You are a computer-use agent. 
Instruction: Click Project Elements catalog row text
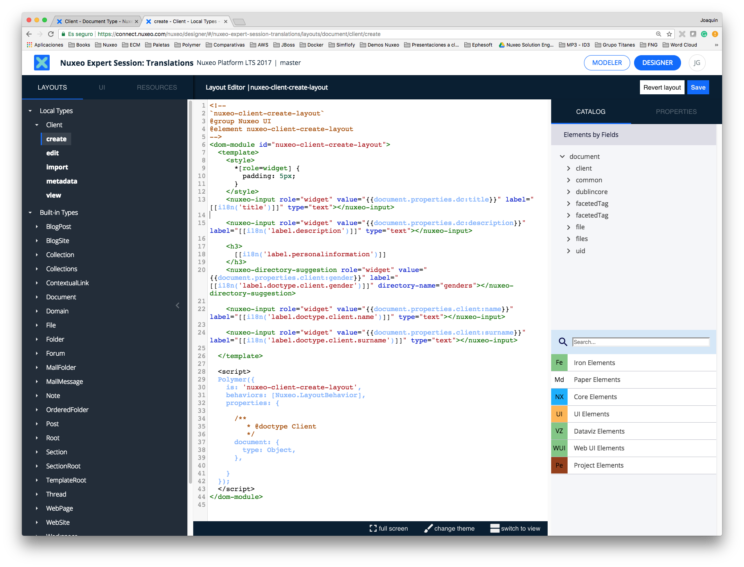click(598, 465)
